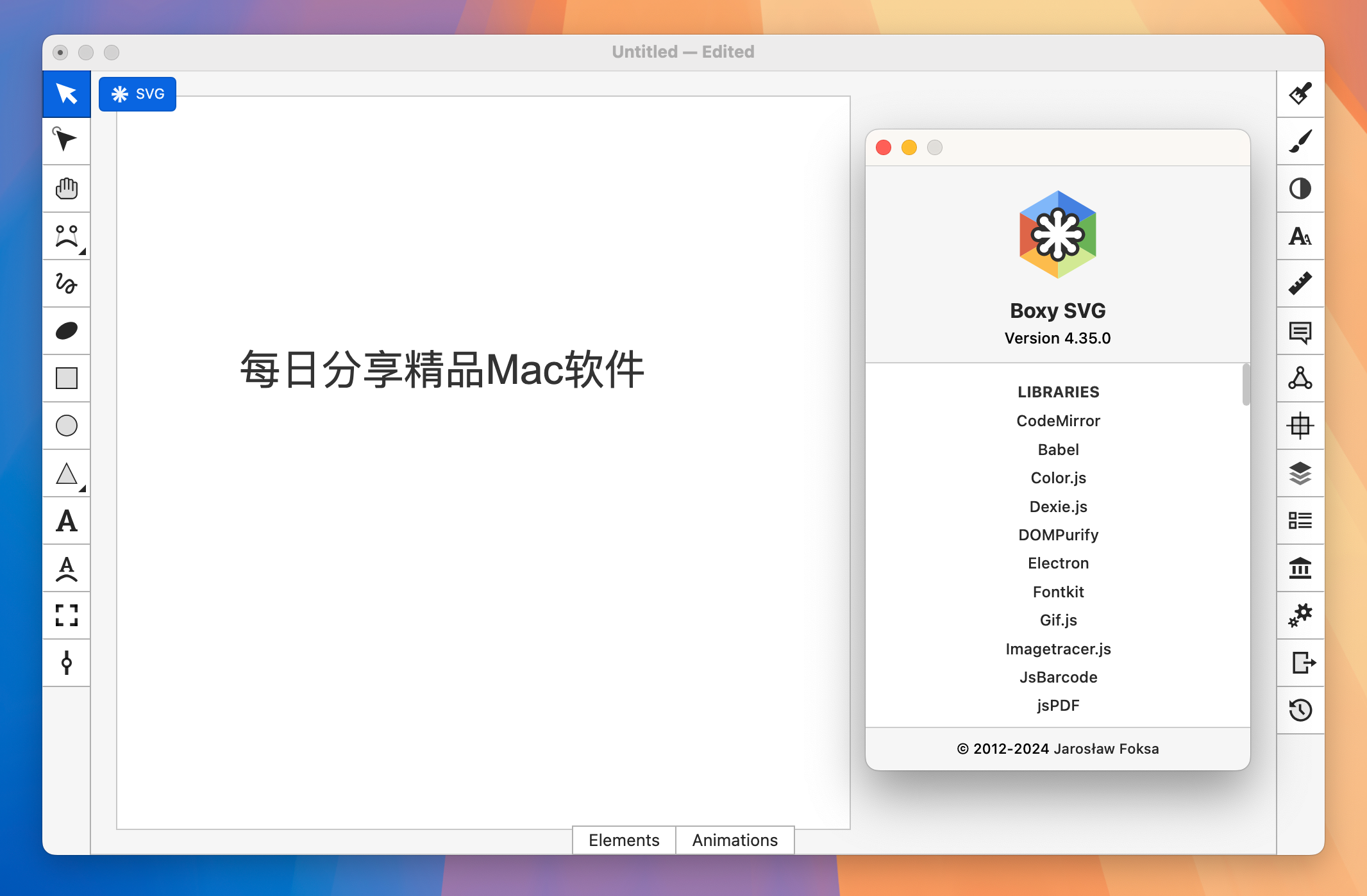
Task: Select the Text tool
Action: pos(67,520)
